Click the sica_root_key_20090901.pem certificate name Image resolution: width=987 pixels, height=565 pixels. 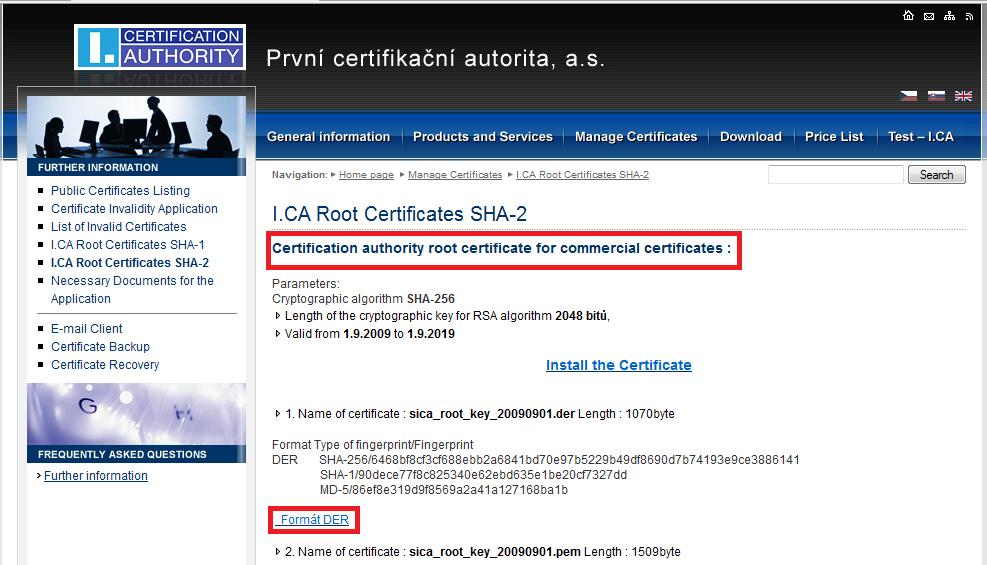(495, 552)
